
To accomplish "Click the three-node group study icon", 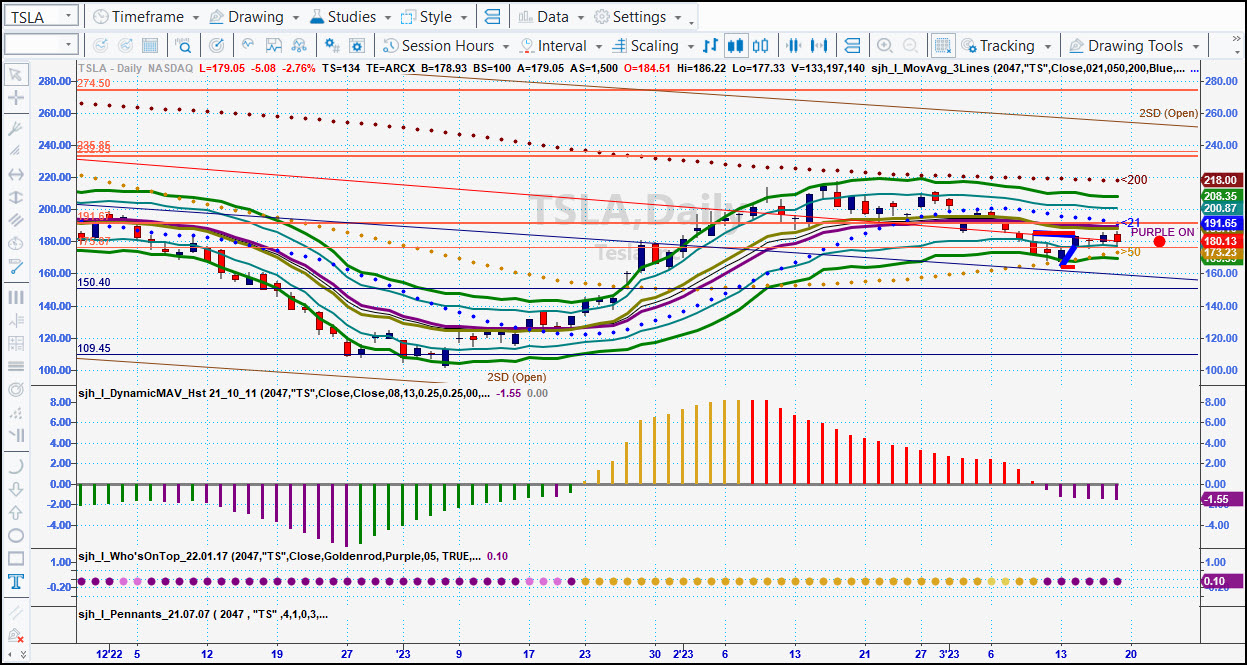I will 300,45.
